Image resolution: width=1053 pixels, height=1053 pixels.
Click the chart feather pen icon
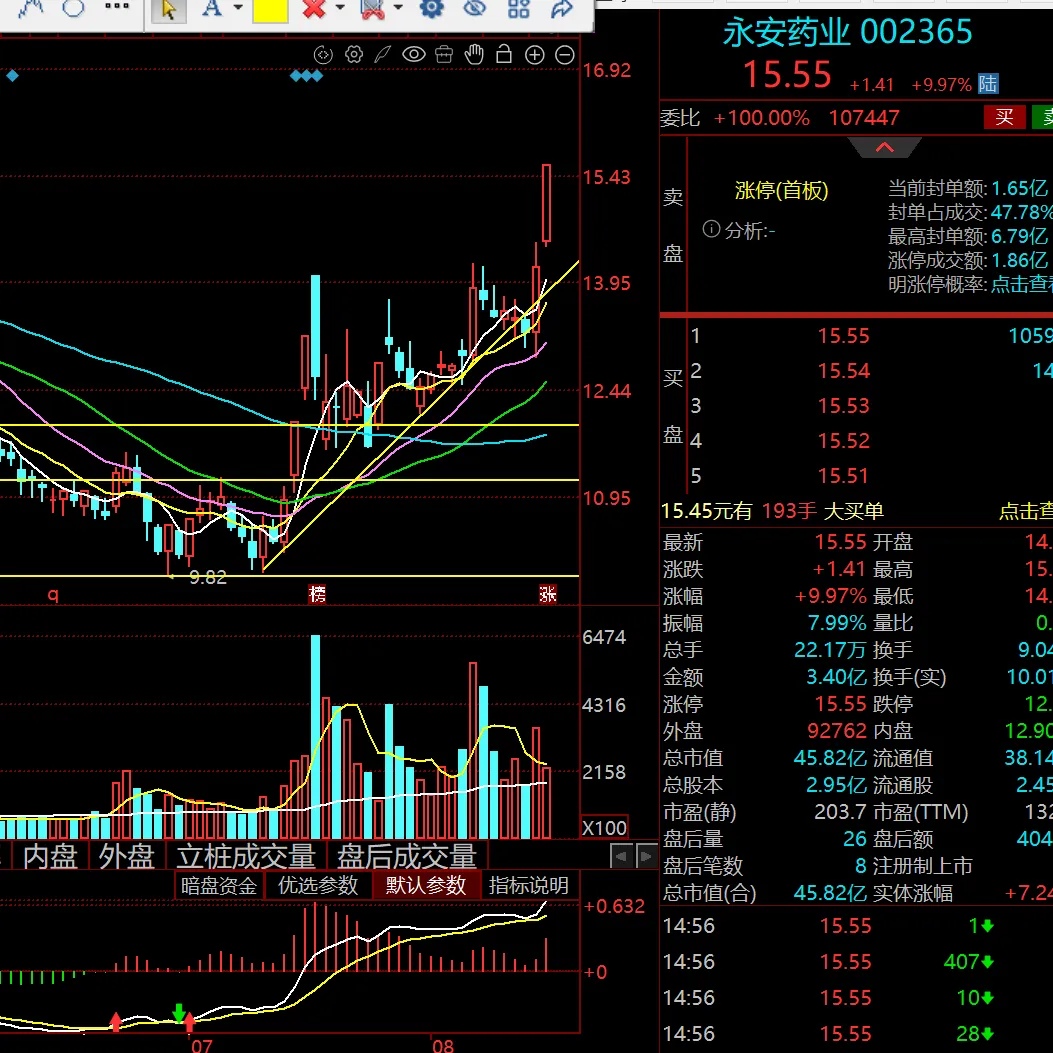pyautogui.click(x=383, y=54)
